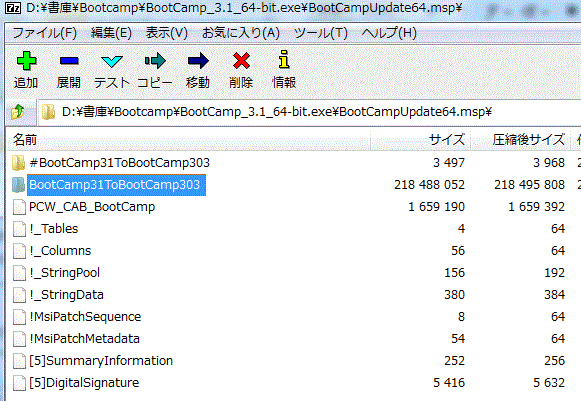Click the size value 5 416
Viewport: 581px width, 401px height.
(x=449, y=383)
